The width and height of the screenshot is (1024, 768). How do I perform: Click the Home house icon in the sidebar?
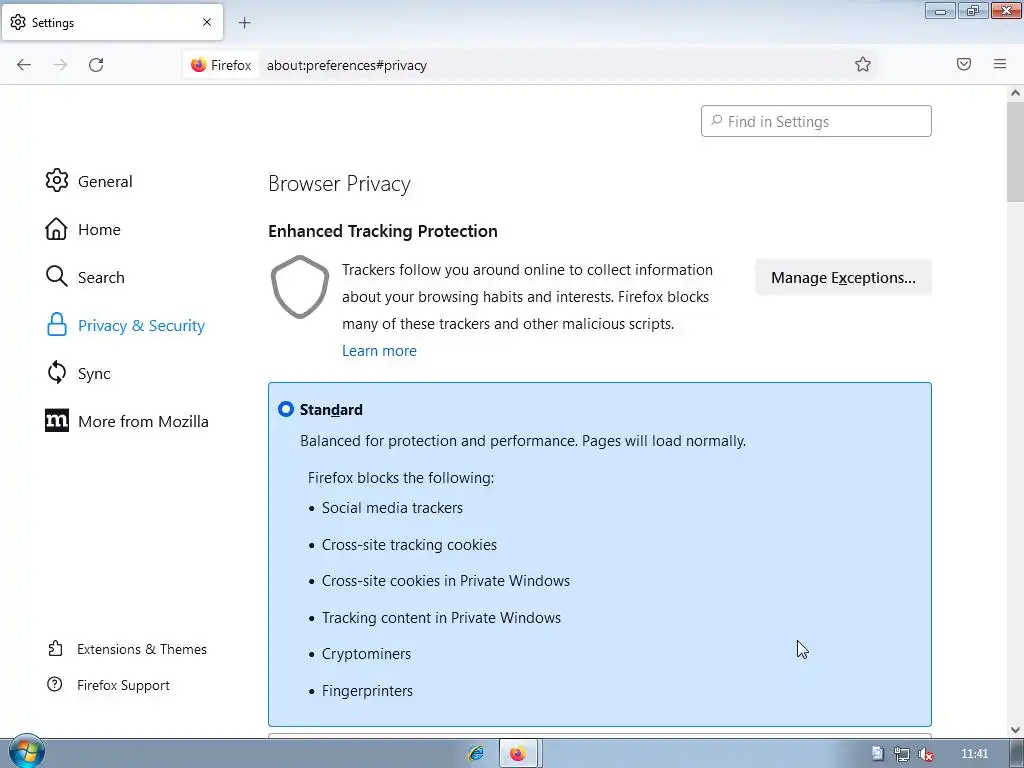56,229
